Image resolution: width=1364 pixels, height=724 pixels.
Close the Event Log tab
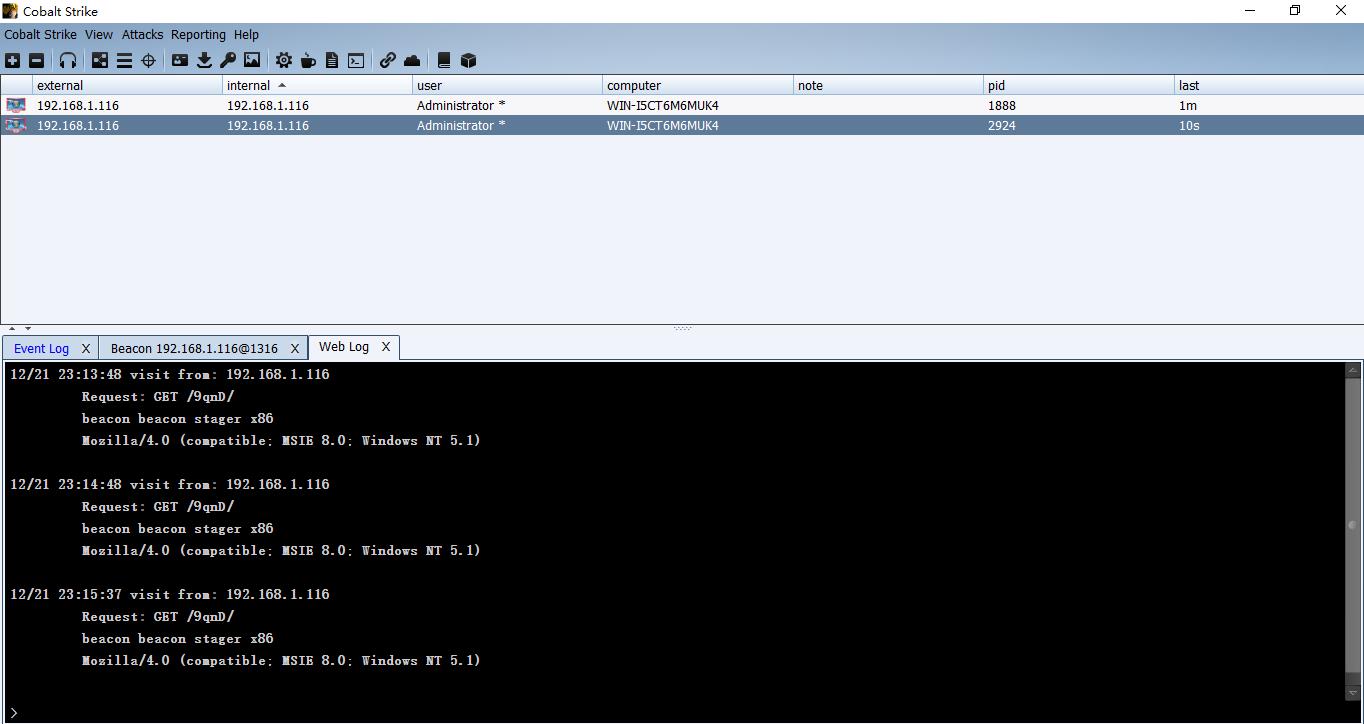[86, 348]
